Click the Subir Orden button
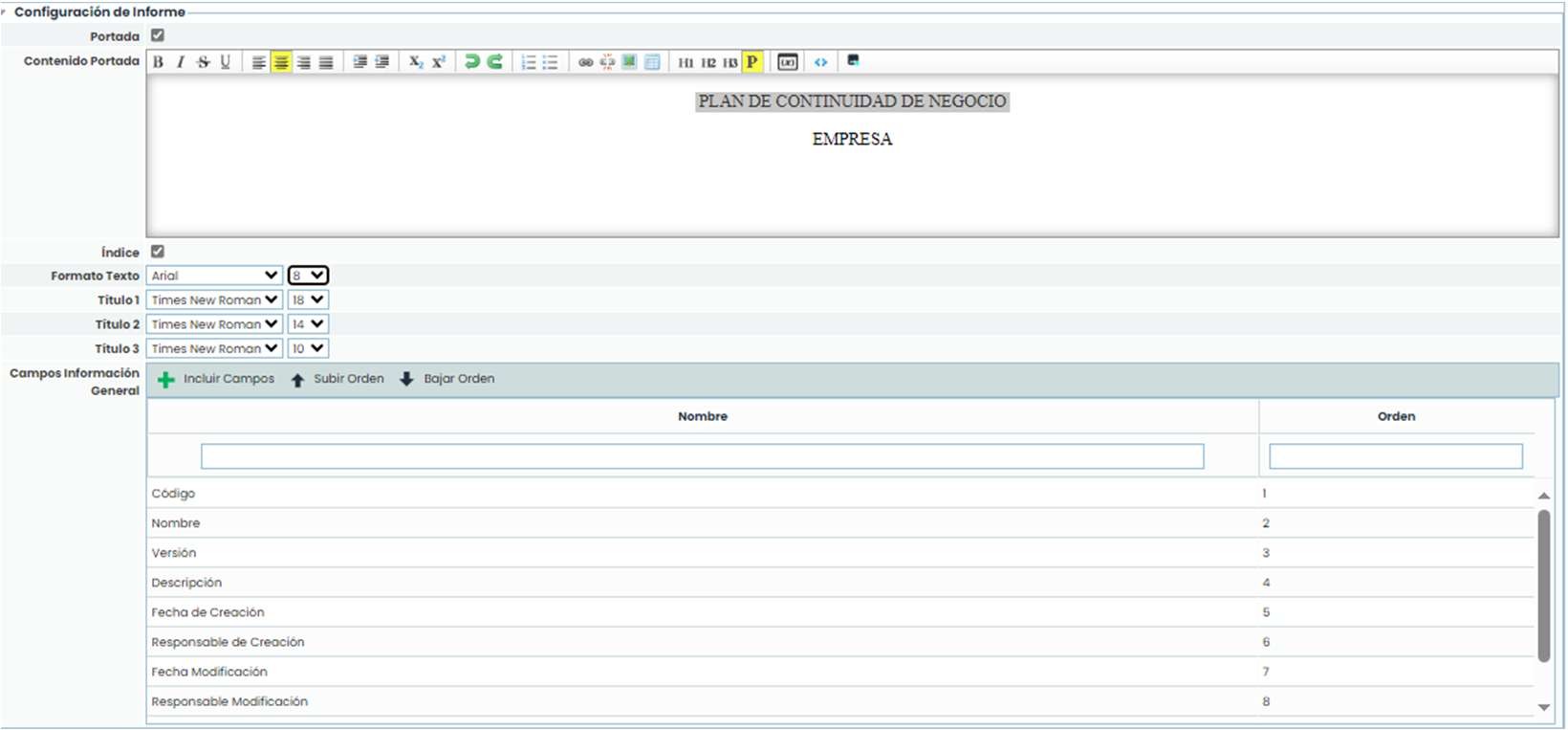The image size is (1568, 730). 338,379
